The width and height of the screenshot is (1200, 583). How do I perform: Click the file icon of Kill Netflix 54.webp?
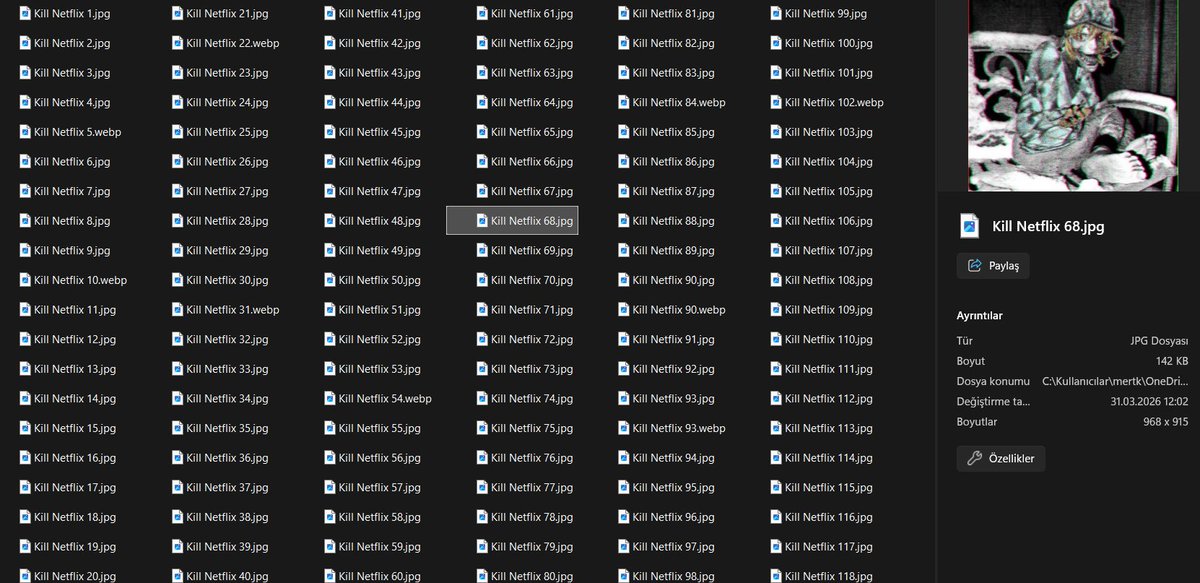point(330,399)
